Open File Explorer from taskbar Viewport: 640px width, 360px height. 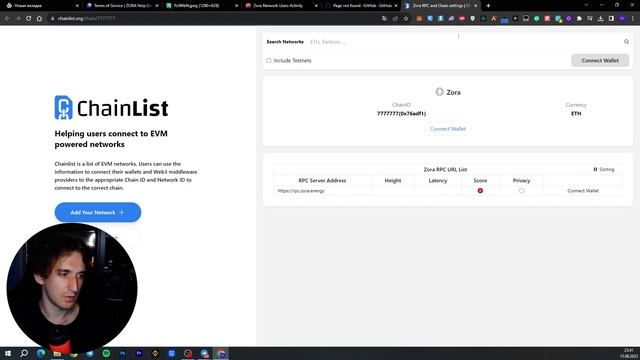pos(57,353)
